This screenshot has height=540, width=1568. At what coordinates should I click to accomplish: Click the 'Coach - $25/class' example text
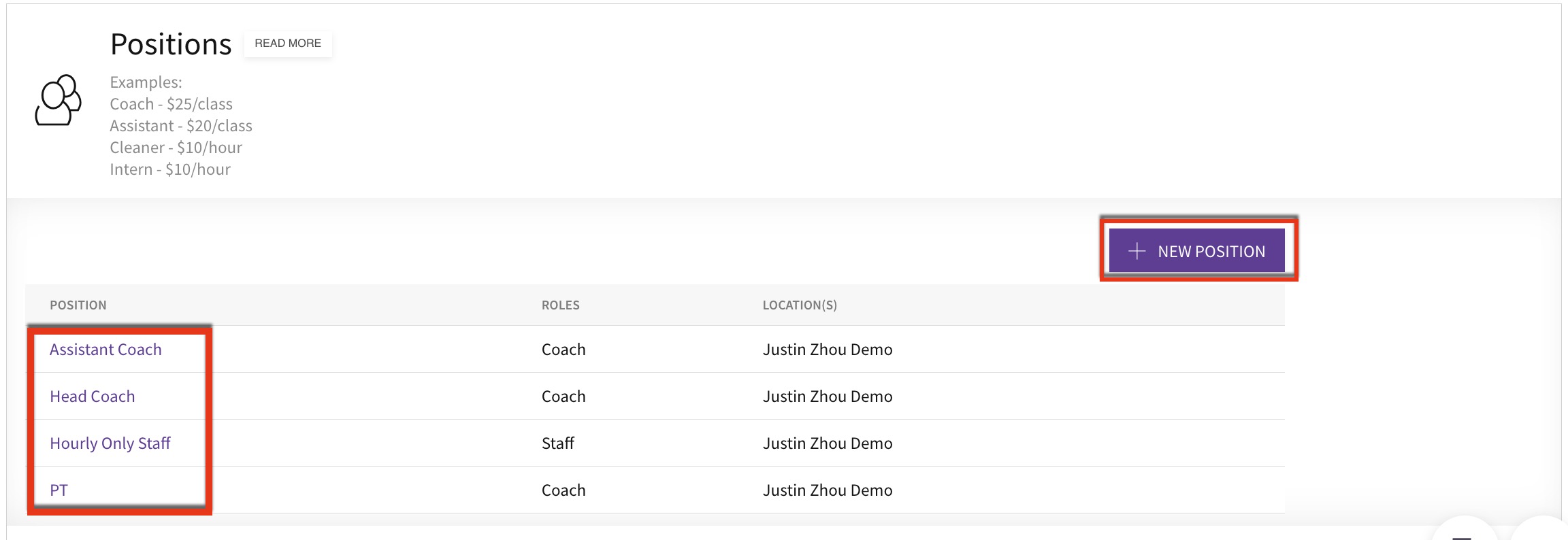(x=171, y=104)
